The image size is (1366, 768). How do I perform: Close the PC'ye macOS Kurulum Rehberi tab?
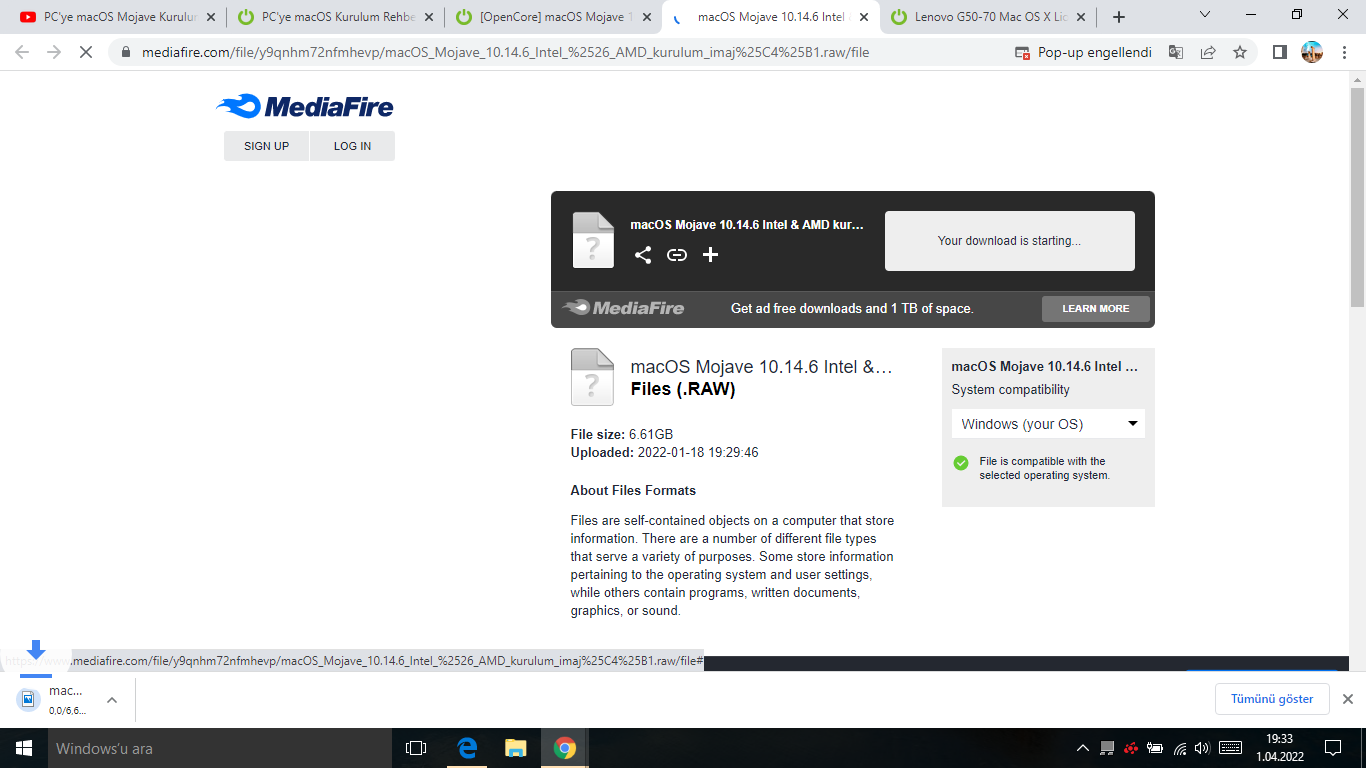[x=428, y=17]
